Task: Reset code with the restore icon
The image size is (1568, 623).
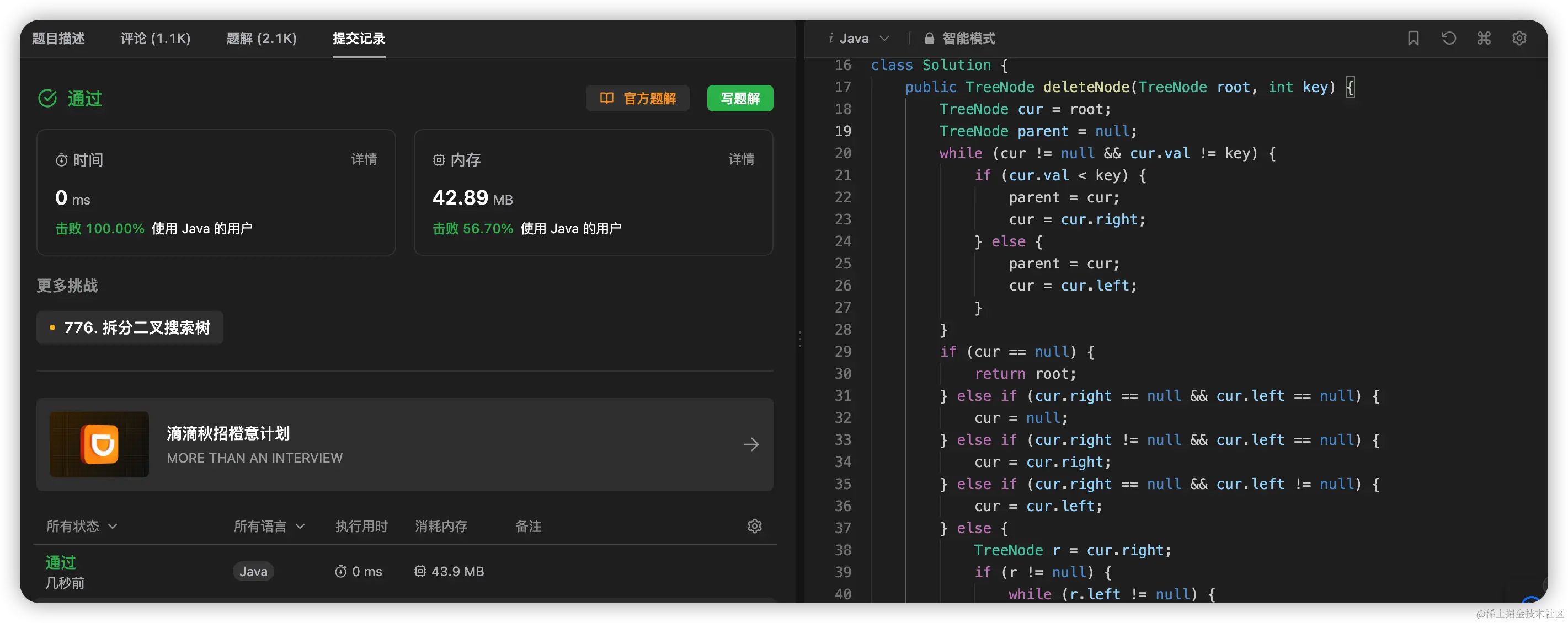Action: click(1448, 39)
